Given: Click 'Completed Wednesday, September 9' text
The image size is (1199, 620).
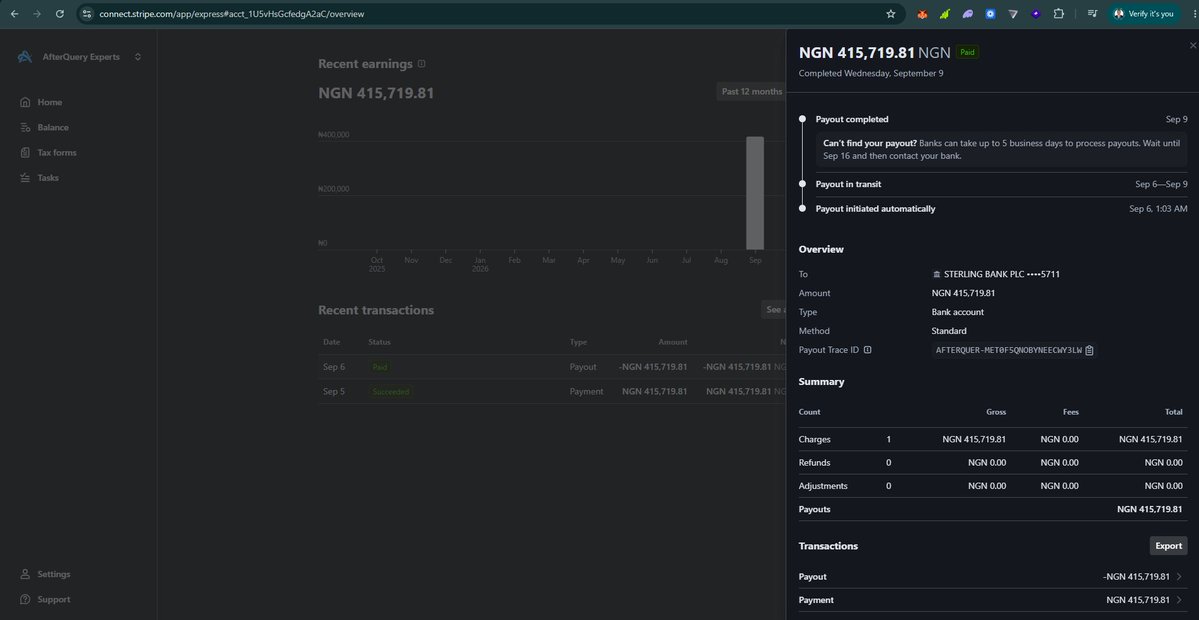Looking at the screenshot, I should pos(871,73).
